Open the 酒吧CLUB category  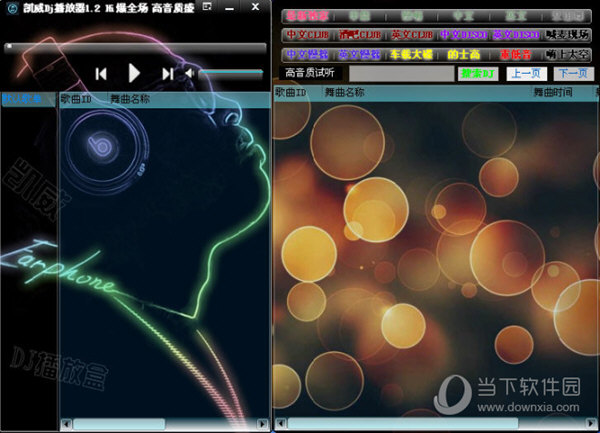360,35
